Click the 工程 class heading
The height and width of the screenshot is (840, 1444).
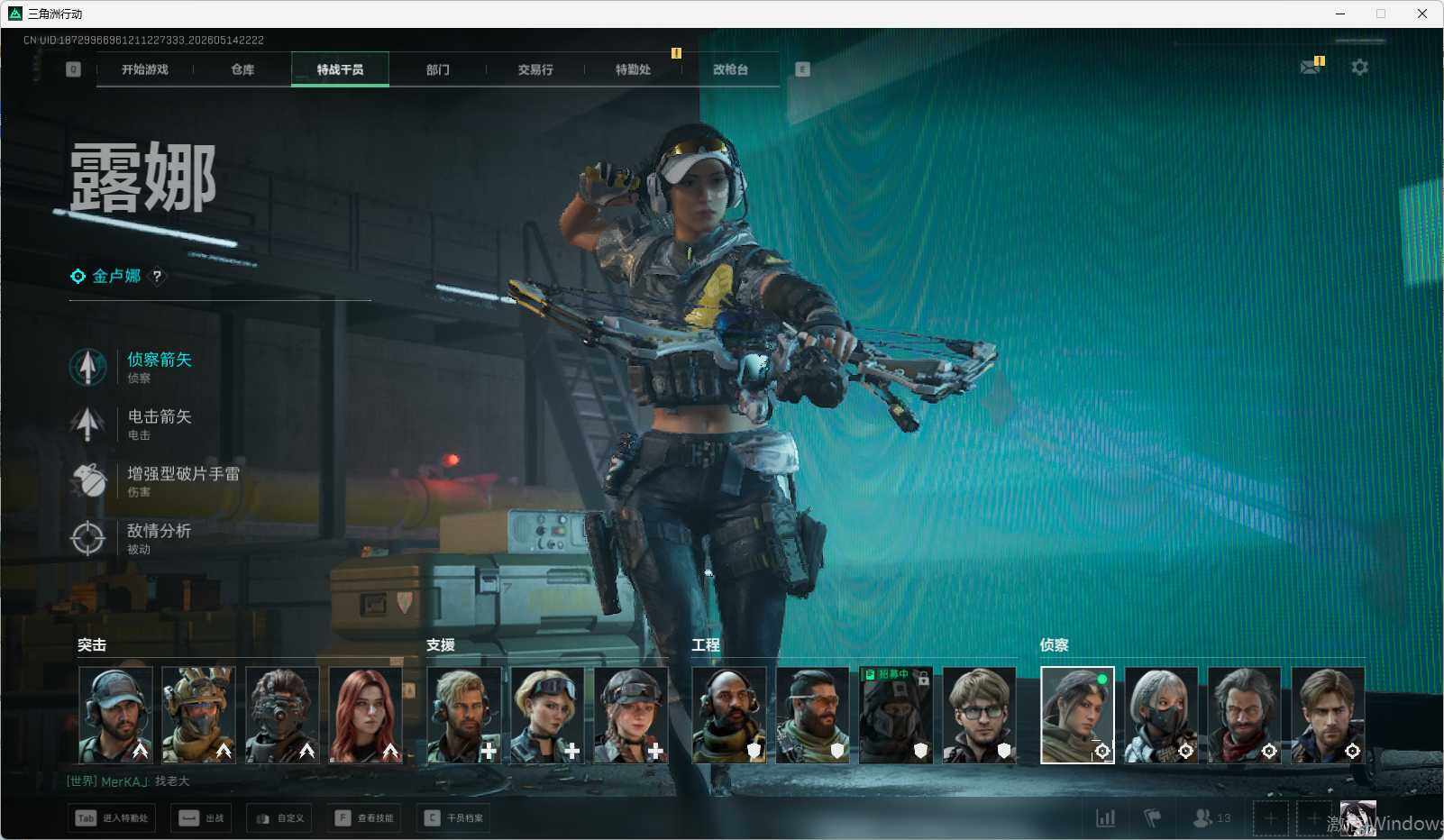coord(706,645)
